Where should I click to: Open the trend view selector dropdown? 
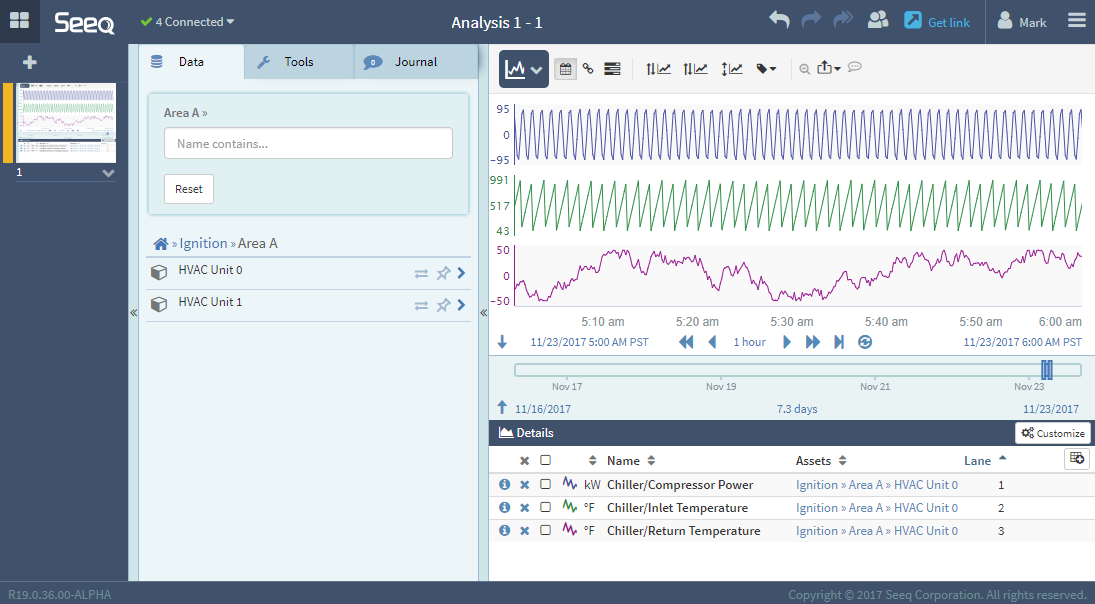pyautogui.click(x=524, y=69)
